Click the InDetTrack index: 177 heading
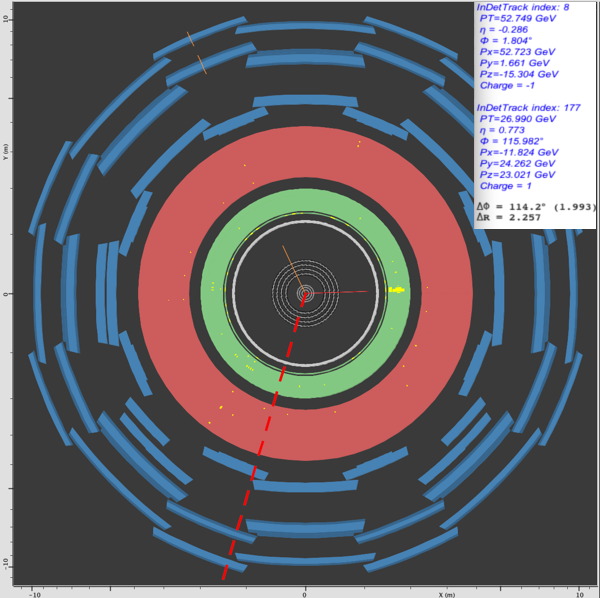Viewport: 600px width, 598px height. coord(526,106)
